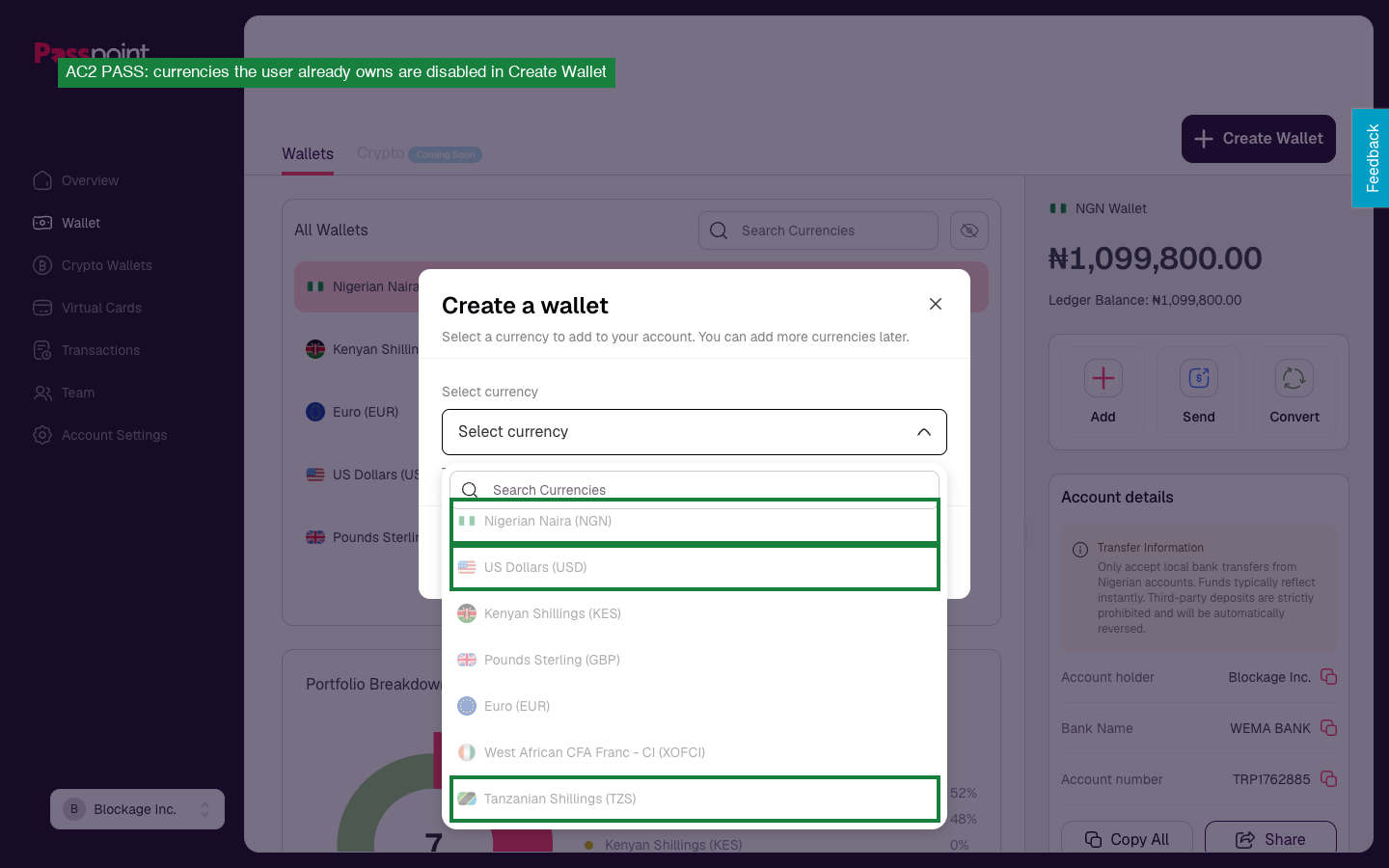
Task: Switch to the Wallets tab
Action: pos(308,154)
